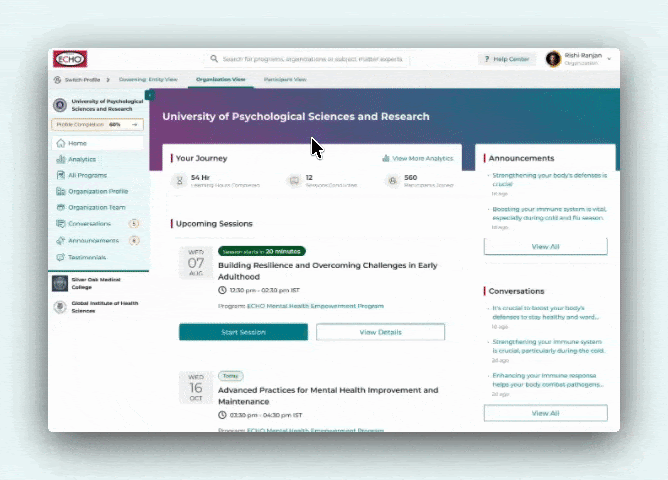Open Organization Profile icon
This screenshot has width=668, height=480.
coord(60,191)
